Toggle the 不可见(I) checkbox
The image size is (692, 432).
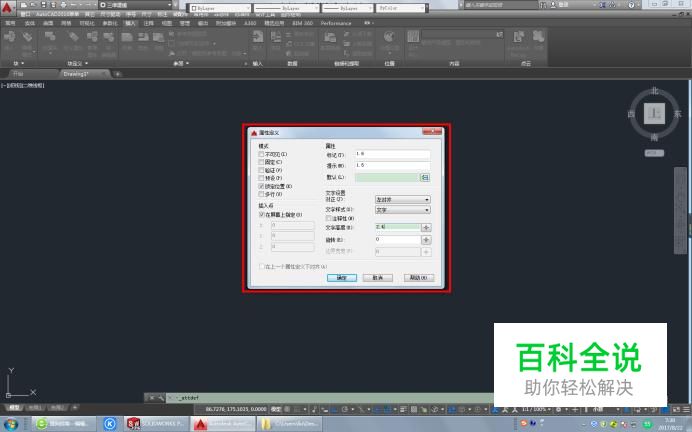[261, 154]
